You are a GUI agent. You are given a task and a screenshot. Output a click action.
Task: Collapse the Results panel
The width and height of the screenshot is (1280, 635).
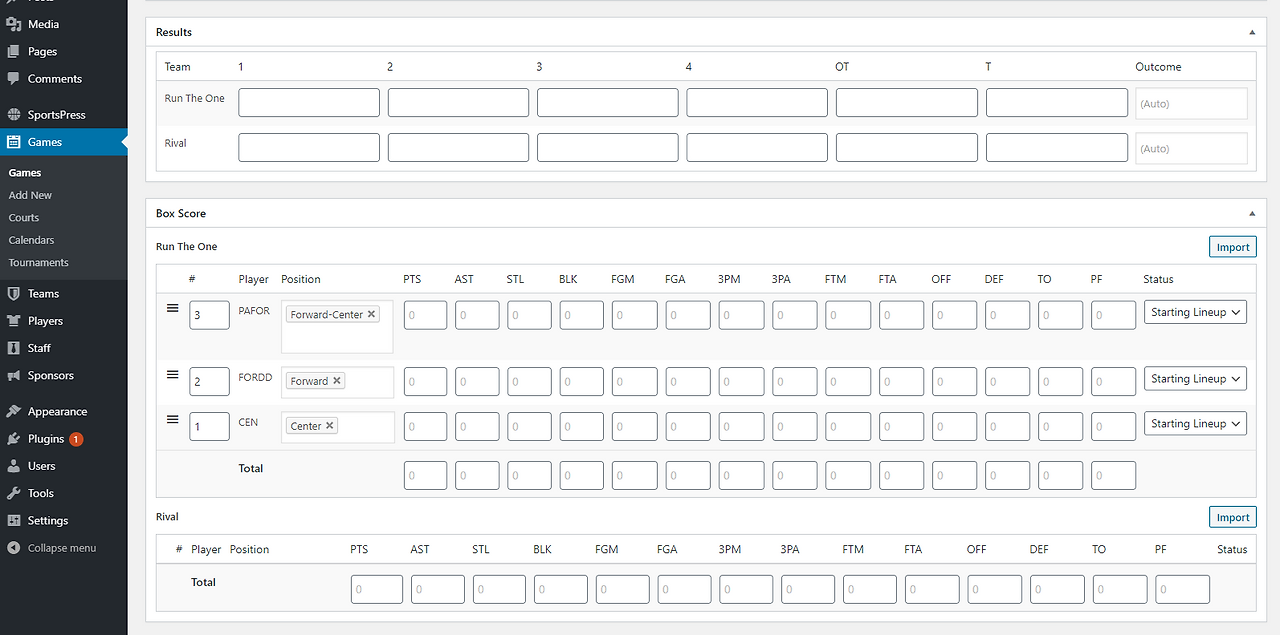click(x=1252, y=32)
